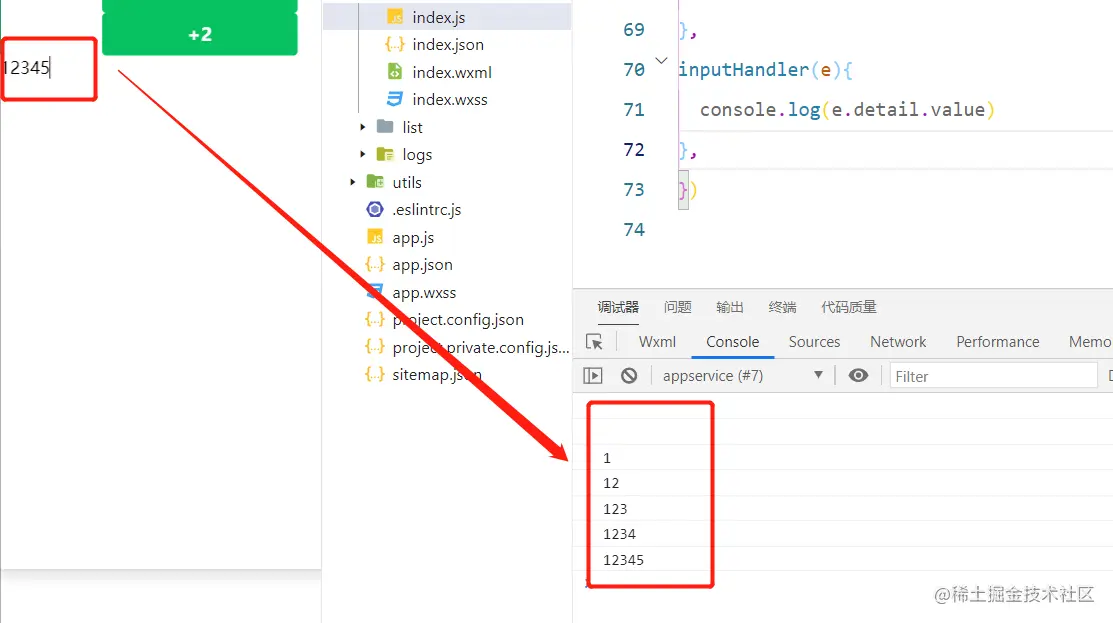The height and width of the screenshot is (623, 1113).
Task: Open the Memory devtools tab
Action: 1090,342
